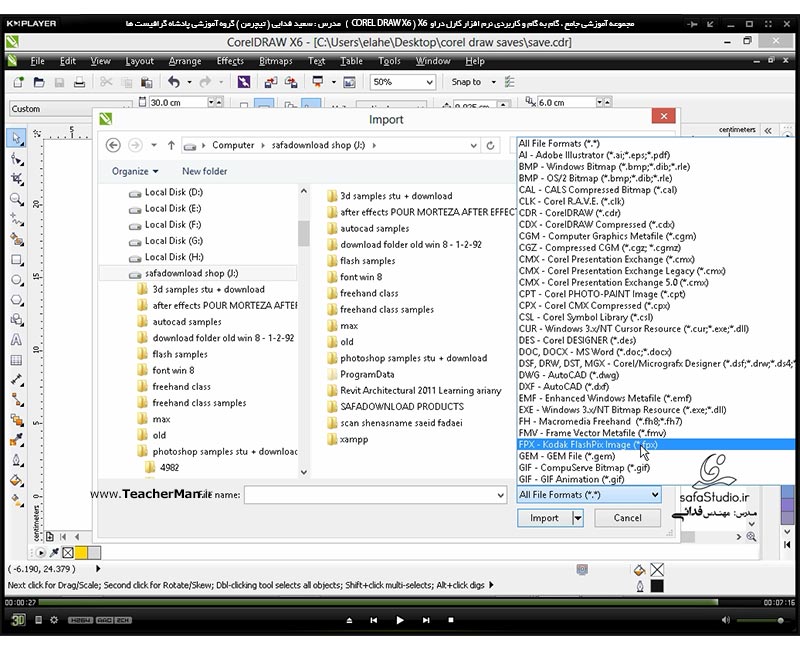Open the Effects menu

pyautogui.click(x=230, y=61)
